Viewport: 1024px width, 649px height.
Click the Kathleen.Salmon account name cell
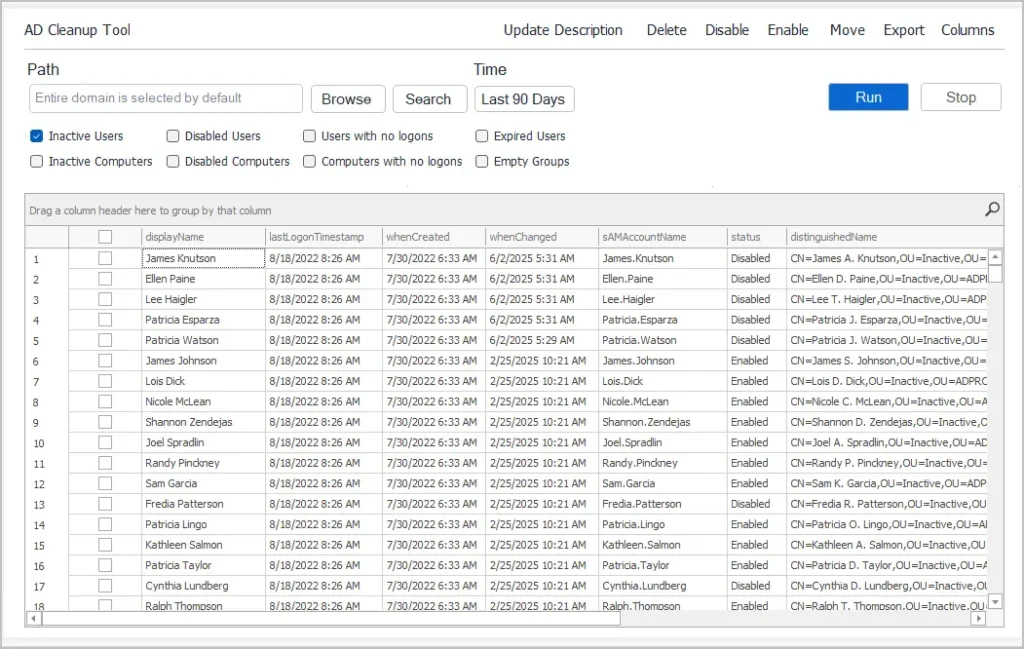[x=662, y=545]
